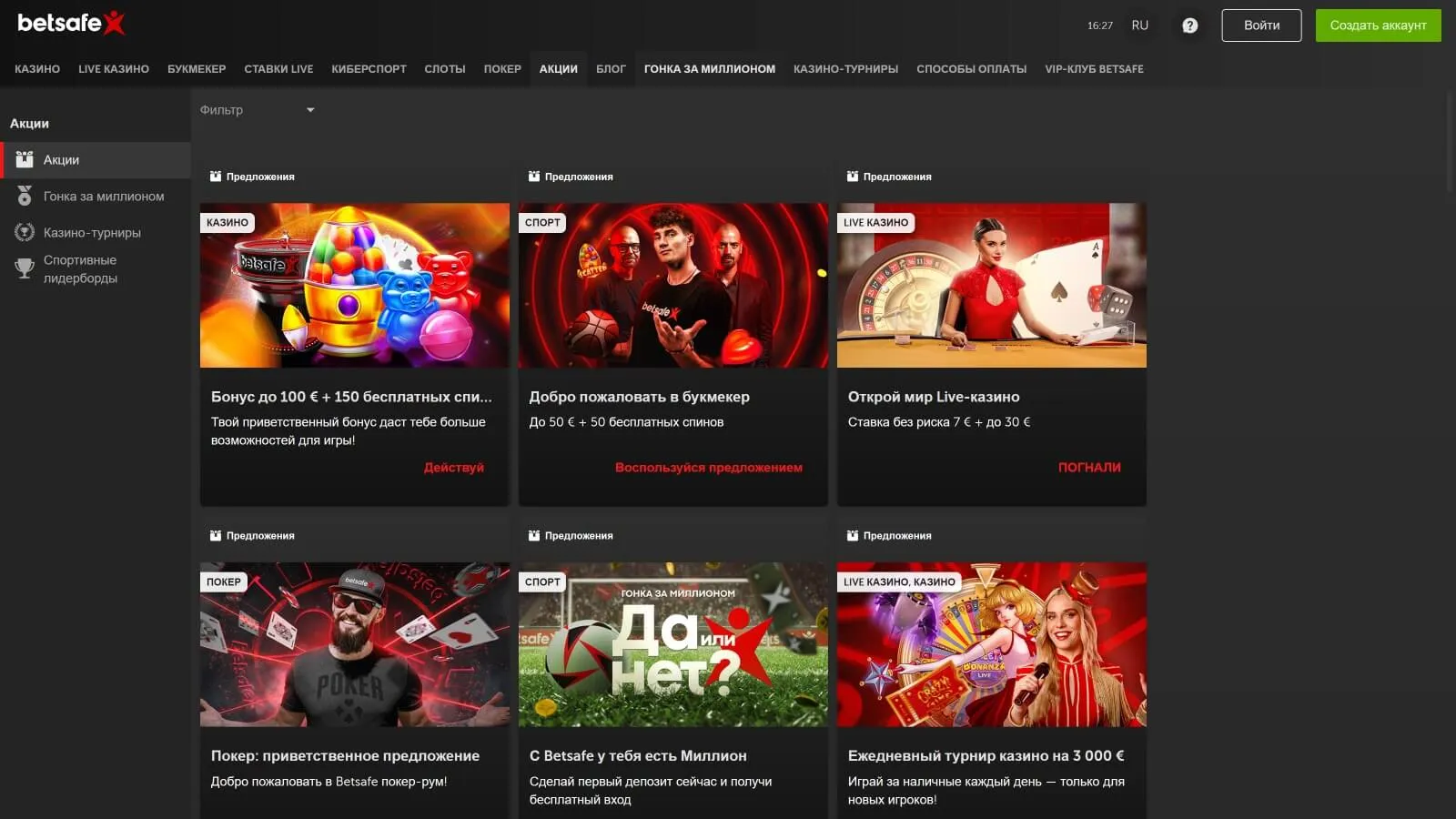Open СПОСОБЫ ОПЛАТЫ page
The width and height of the screenshot is (1456, 819).
click(x=972, y=69)
